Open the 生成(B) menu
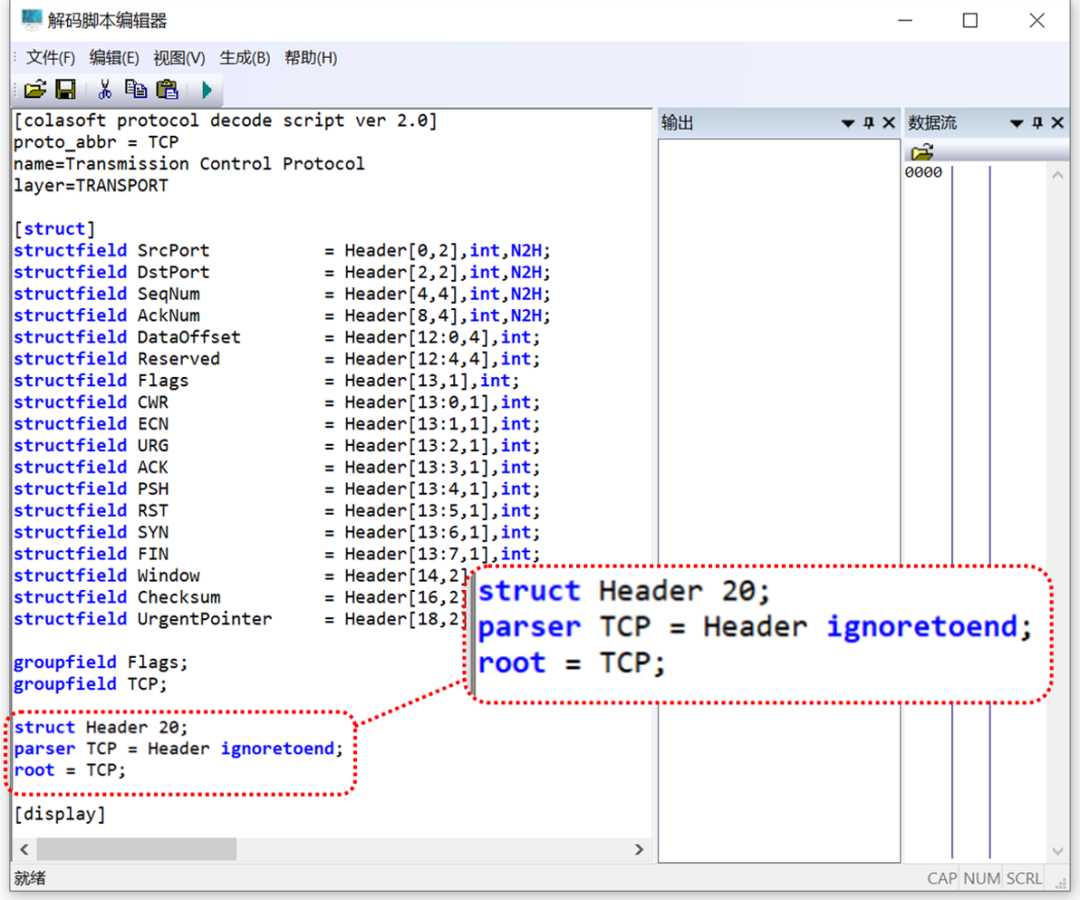1080x900 pixels. [x=244, y=58]
